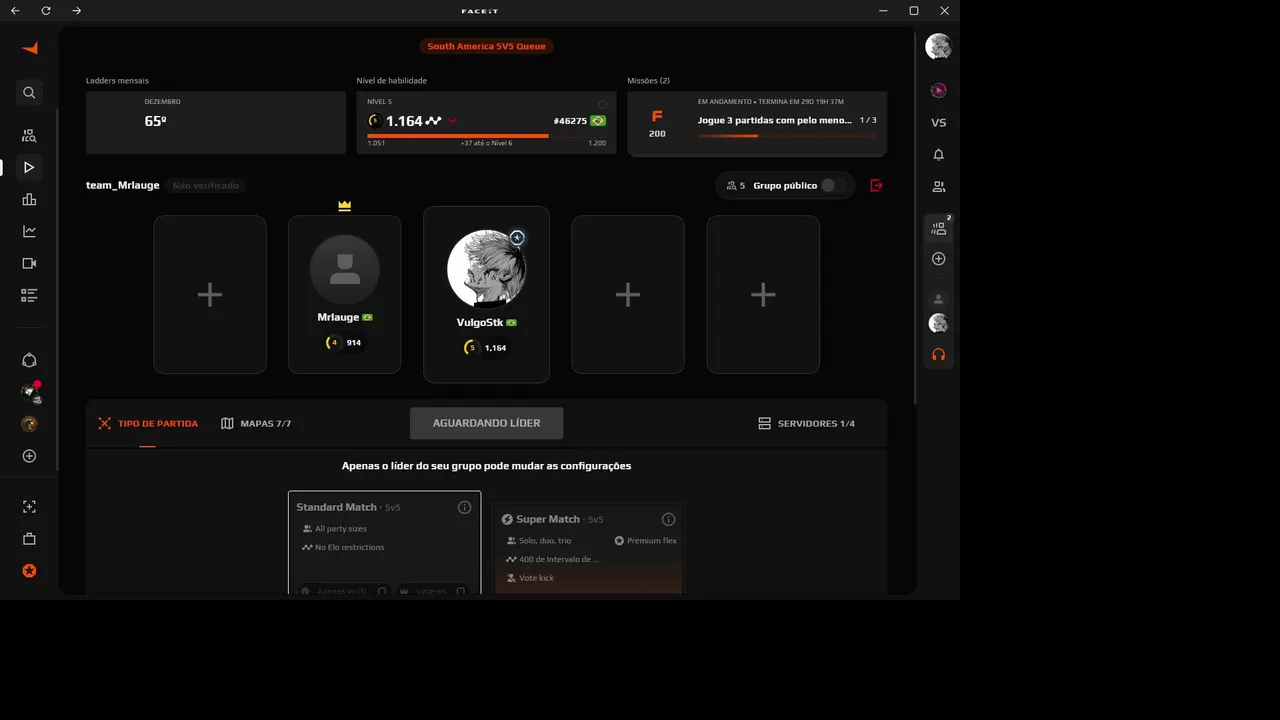Open Mrlauge player card

tap(345, 294)
